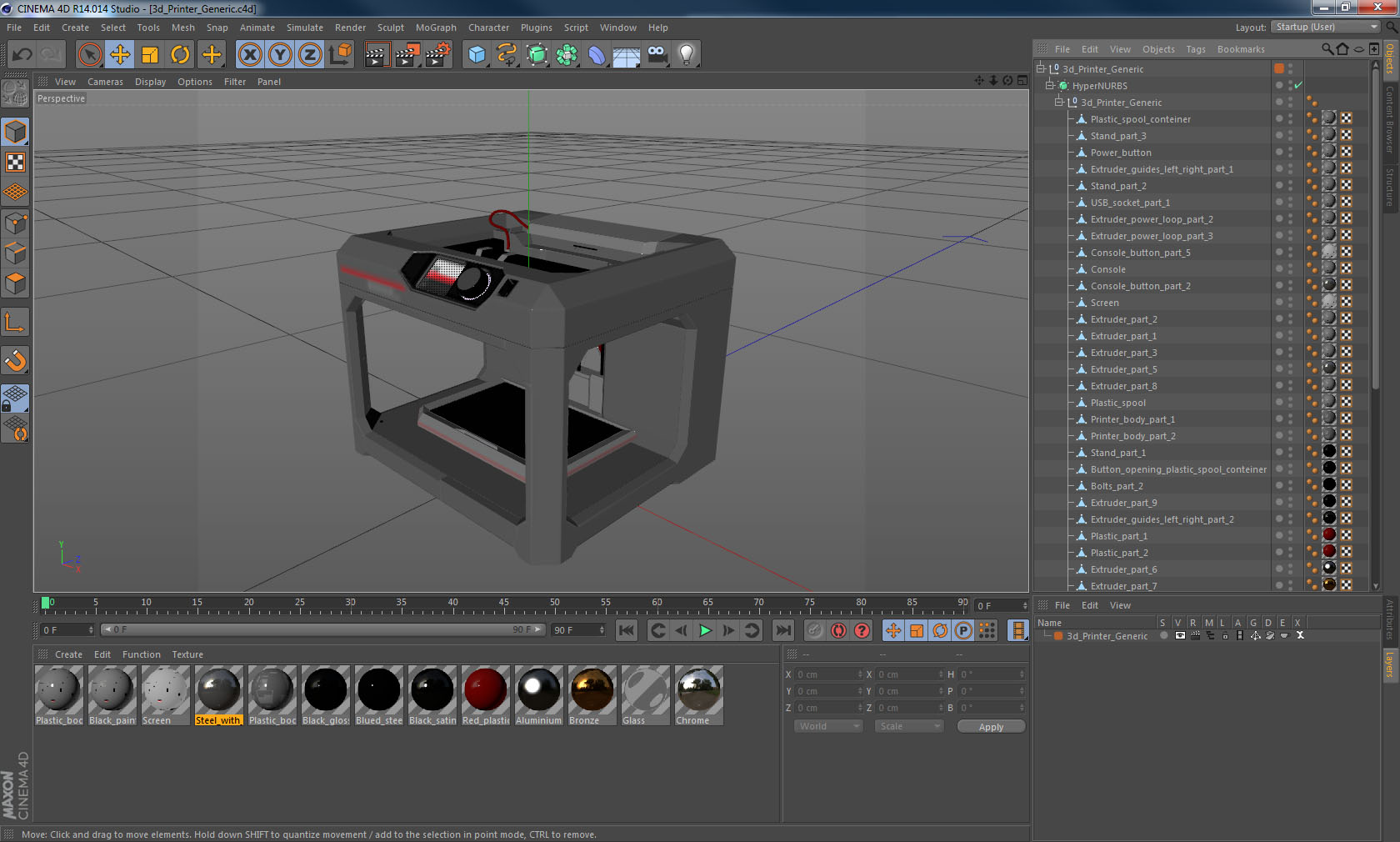Toggle Z axis lock
Screen dimensions: 1400x842
[310, 55]
